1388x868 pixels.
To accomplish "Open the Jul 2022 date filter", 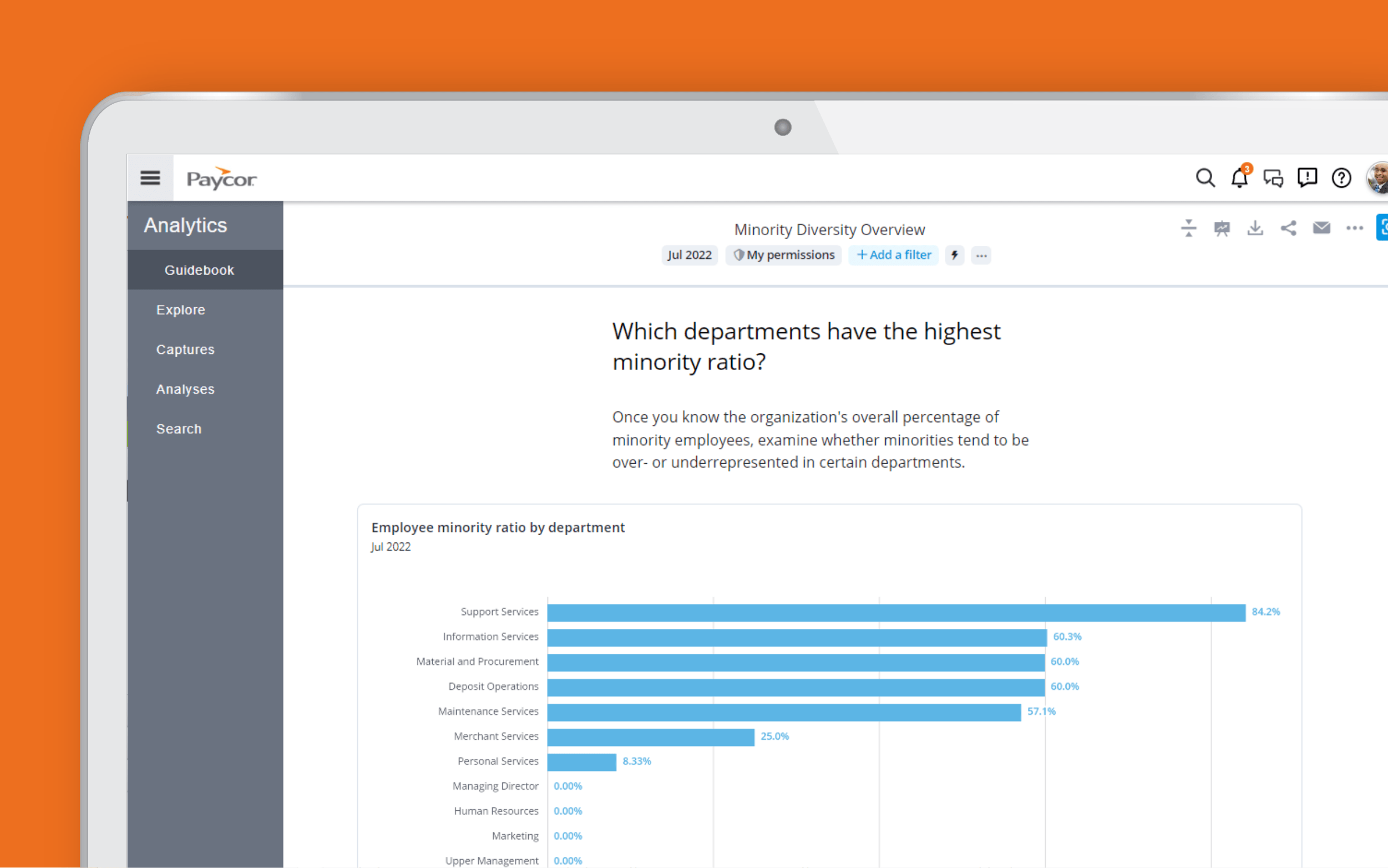I will click(690, 255).
